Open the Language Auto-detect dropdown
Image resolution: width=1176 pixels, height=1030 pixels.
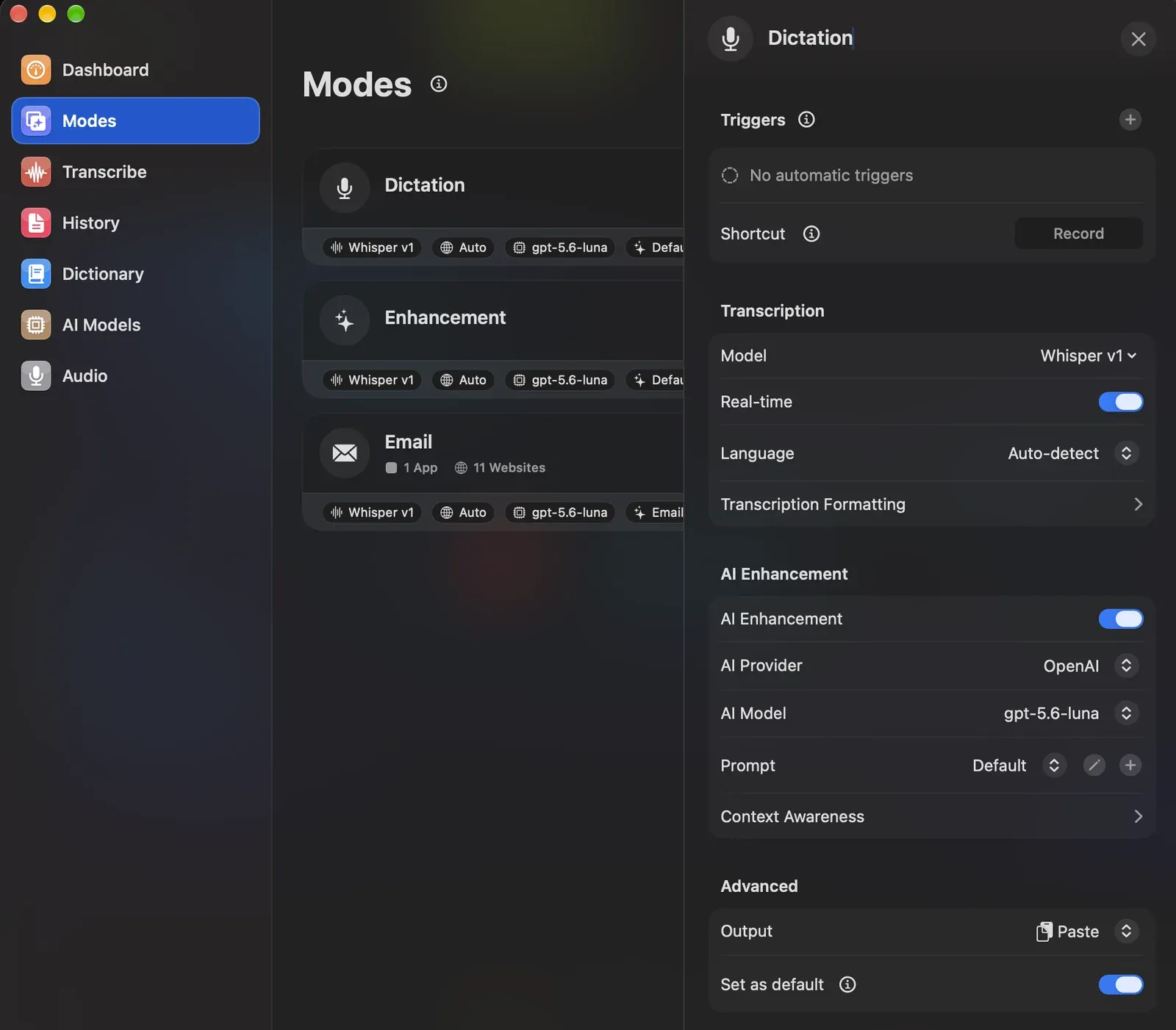click(x=1073, y=453)
